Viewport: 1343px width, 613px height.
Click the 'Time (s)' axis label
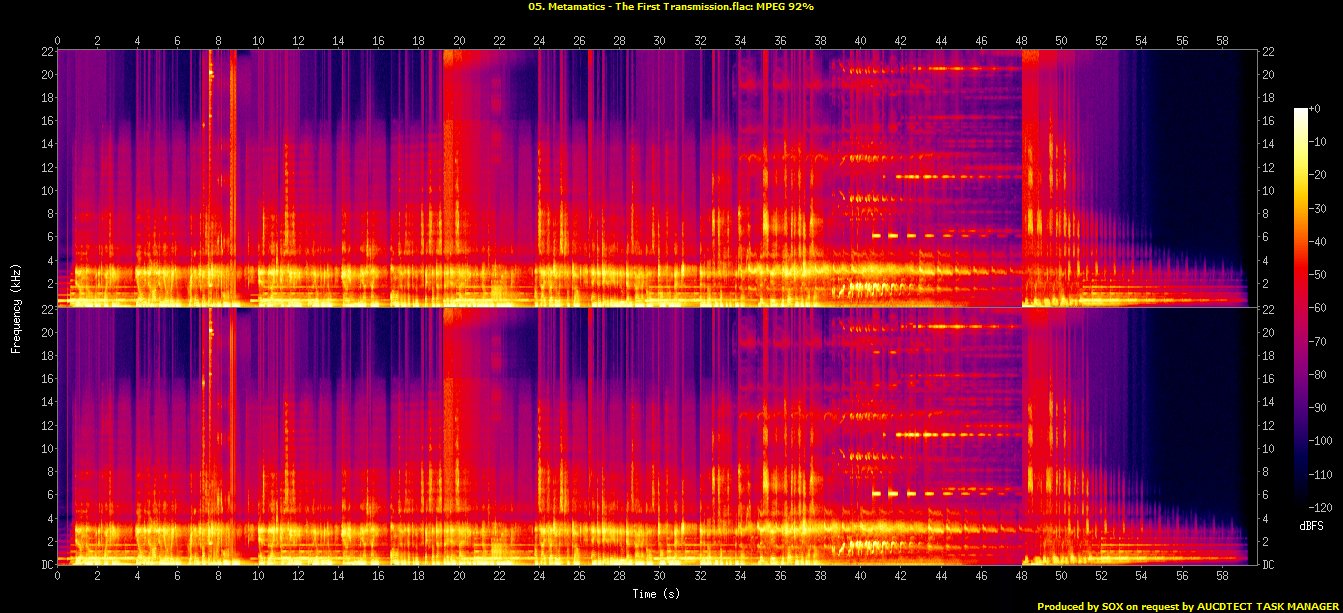(657, 594)
